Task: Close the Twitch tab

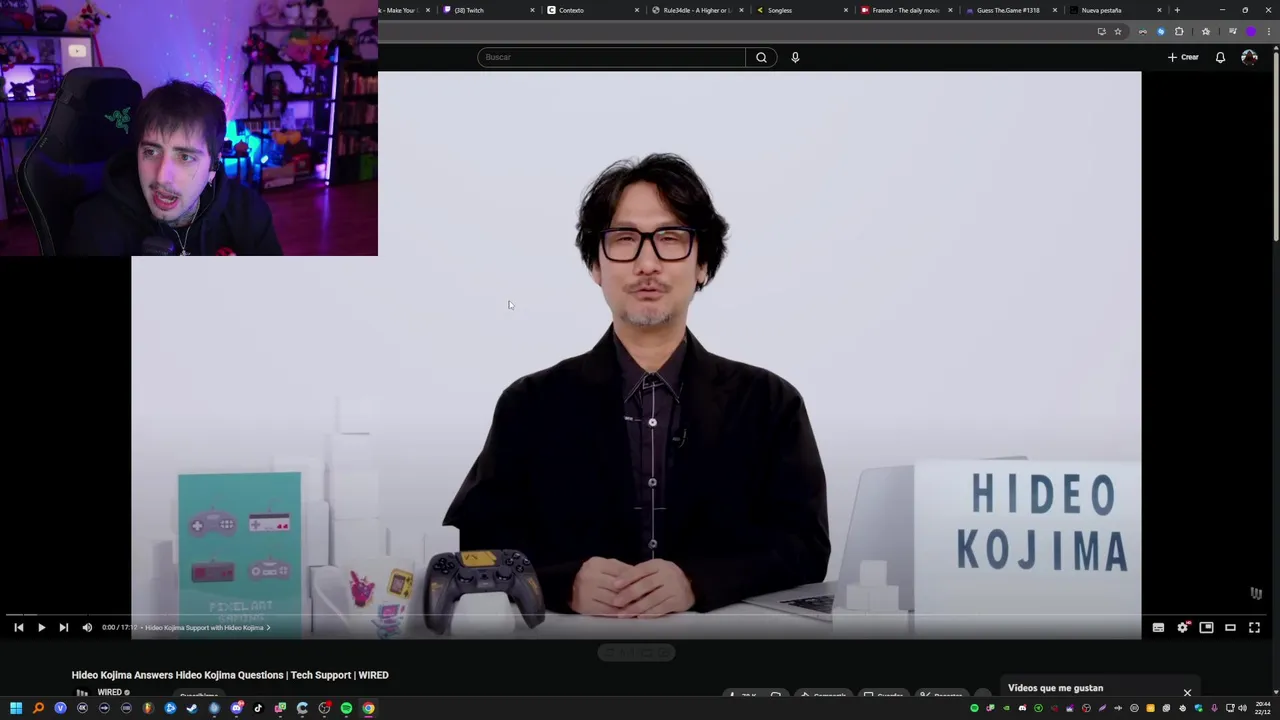Action: [x=532, y=10]
